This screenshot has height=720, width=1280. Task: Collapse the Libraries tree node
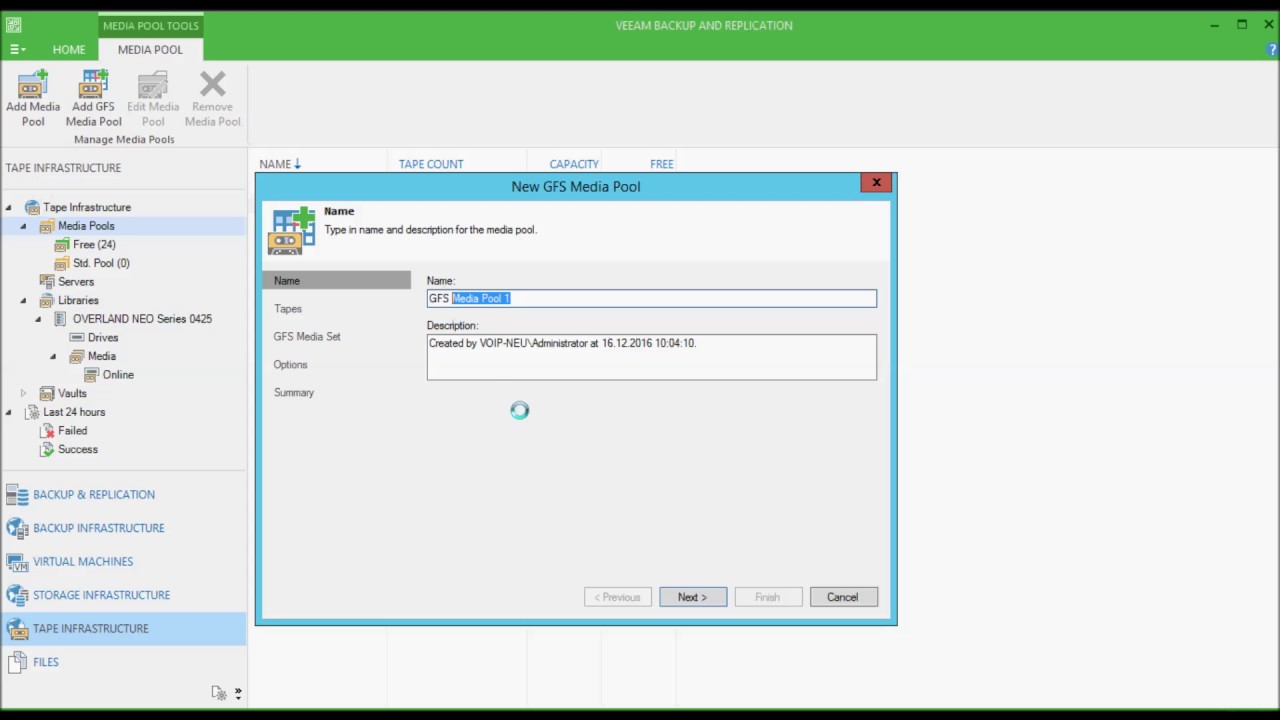pyautogui.click(x=23, y=301)
